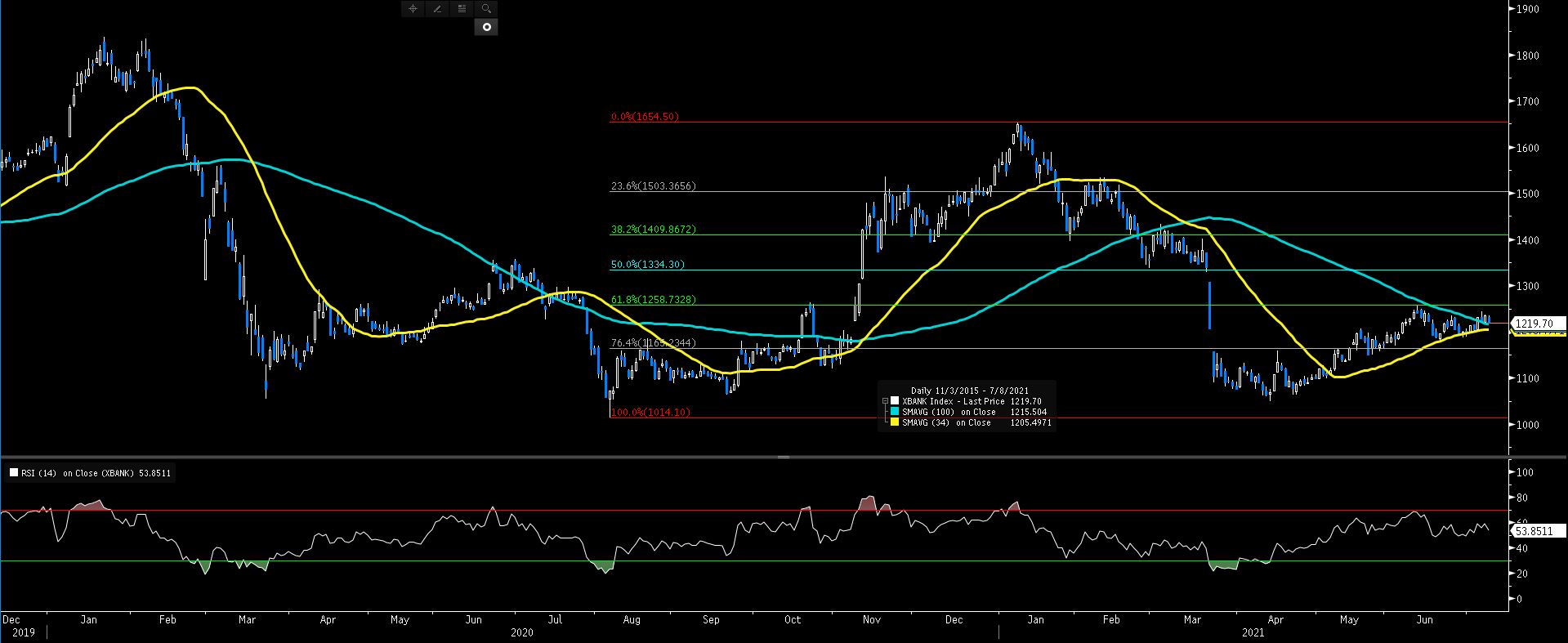This screenshot has width=1568, height=643.
Task: Activate the crosshair cursor tool
Action: pyautogui.click(x=413, y=8)
